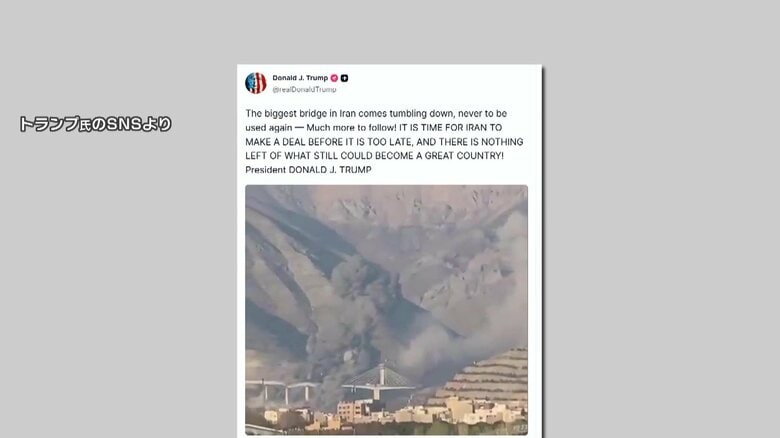Open the @realDonaldTrump handle link

pos(304,90)
